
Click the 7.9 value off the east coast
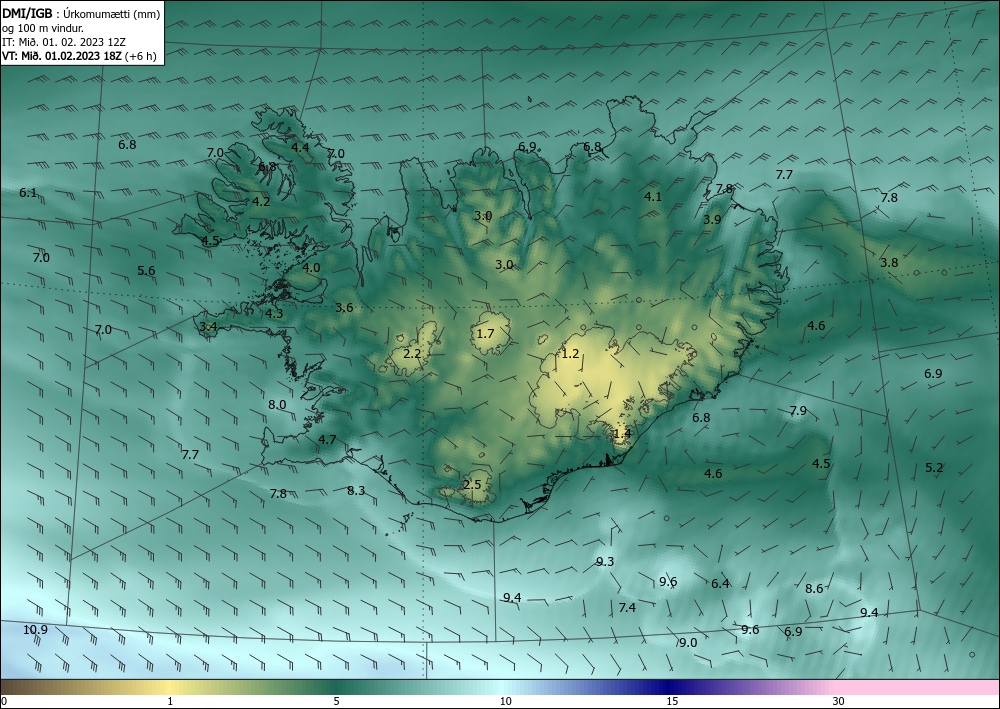pos(798,411)
